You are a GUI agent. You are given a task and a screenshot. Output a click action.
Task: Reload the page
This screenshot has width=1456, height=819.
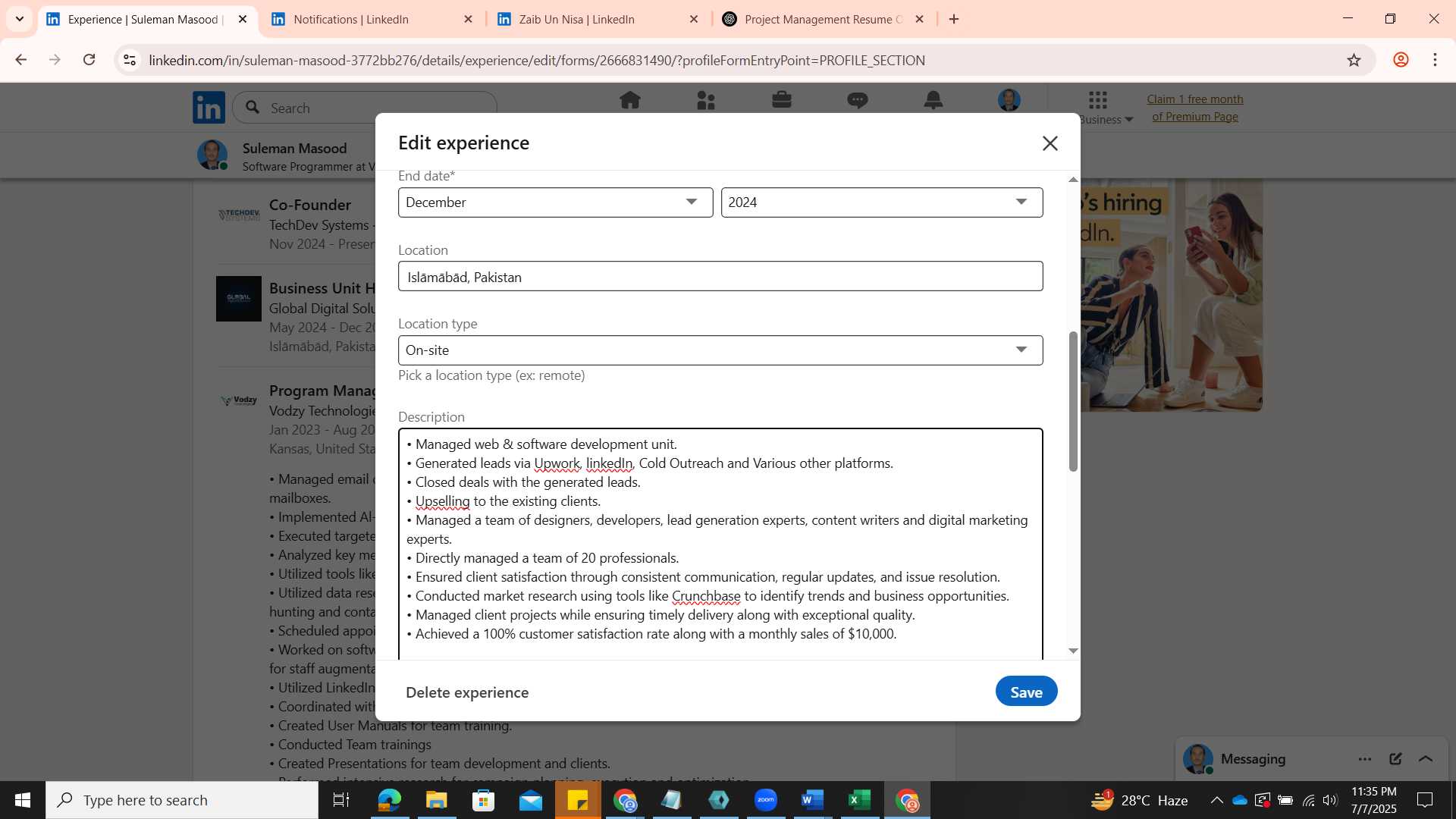click(89, 60)
